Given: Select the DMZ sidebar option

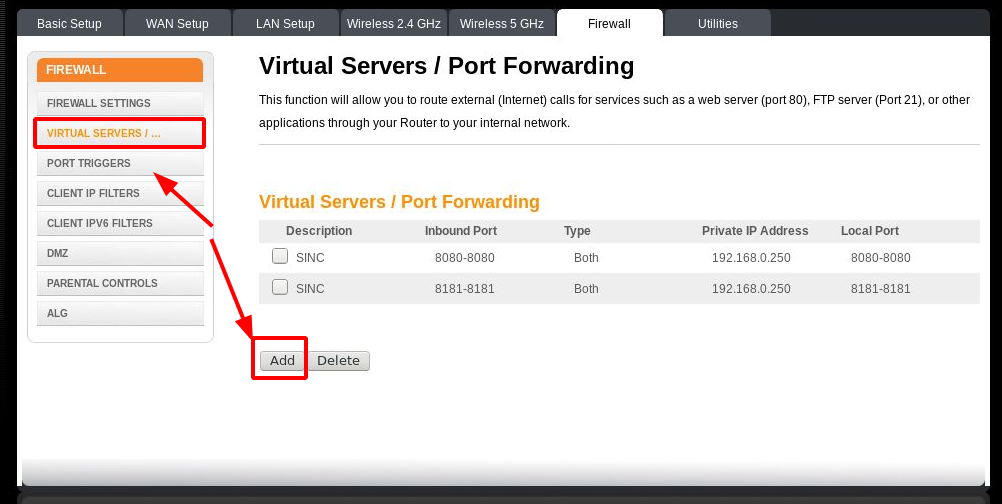Looking at the screenshot, I should [x=120, y=254].
